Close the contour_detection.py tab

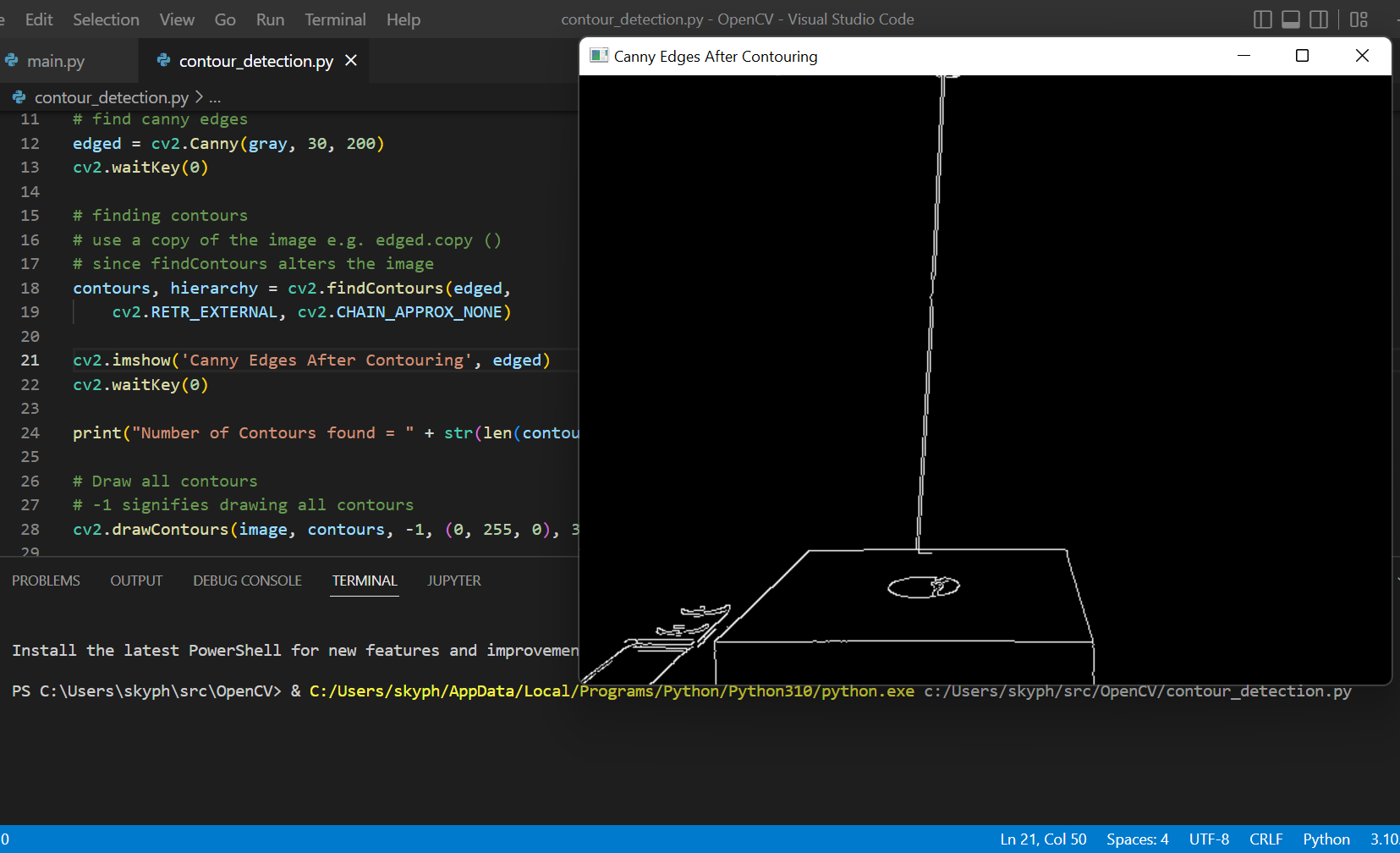point(351,61)
